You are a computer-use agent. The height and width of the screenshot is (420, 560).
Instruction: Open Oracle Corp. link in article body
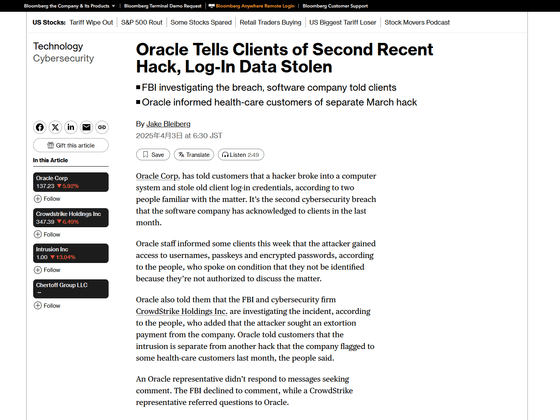pos(158,176)
